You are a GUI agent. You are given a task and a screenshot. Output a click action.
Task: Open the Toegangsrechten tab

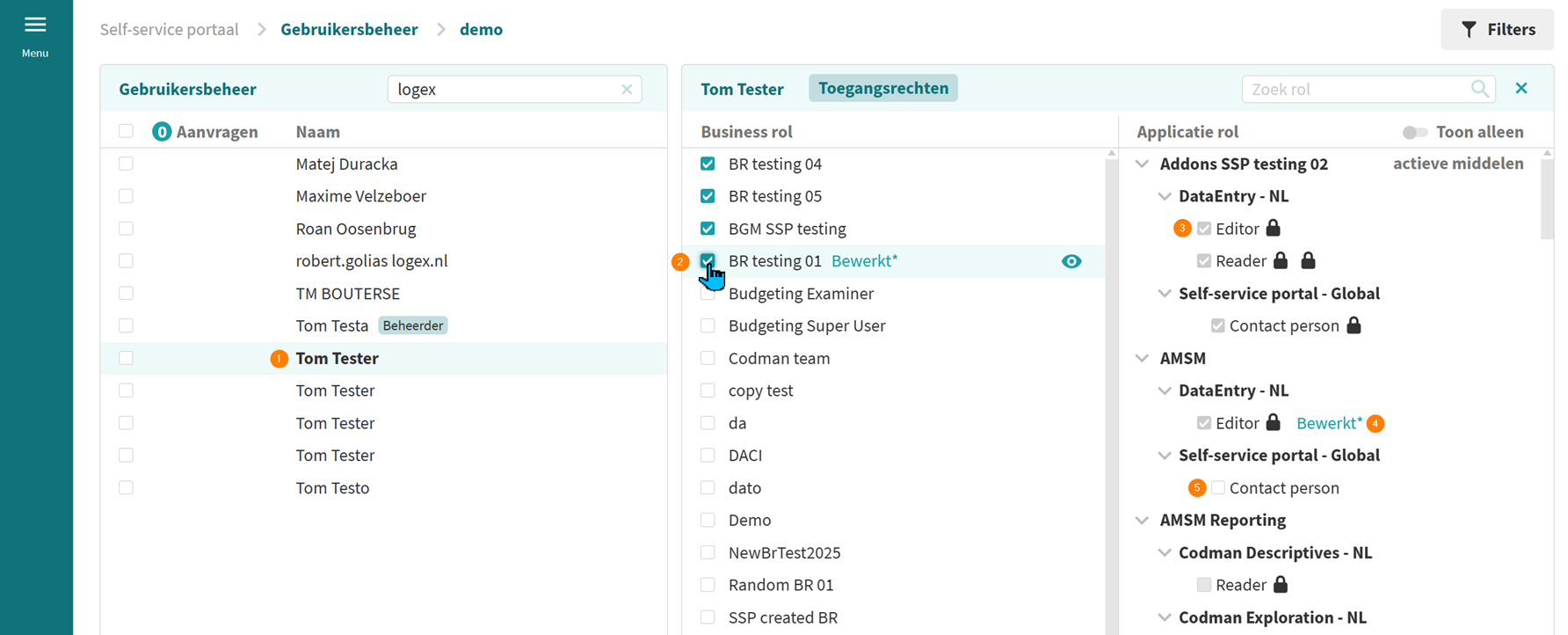882,89
